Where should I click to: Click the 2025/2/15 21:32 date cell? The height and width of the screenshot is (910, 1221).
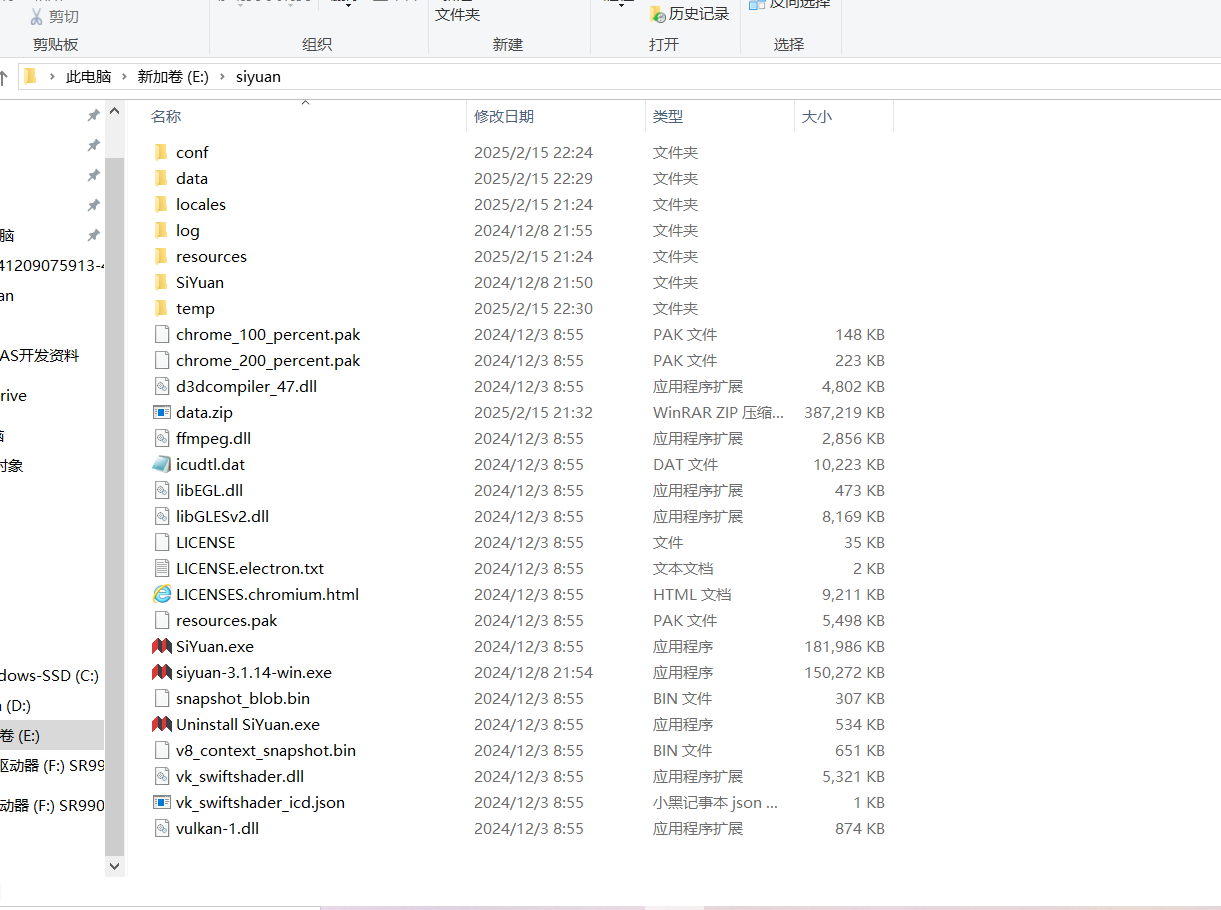533,412
